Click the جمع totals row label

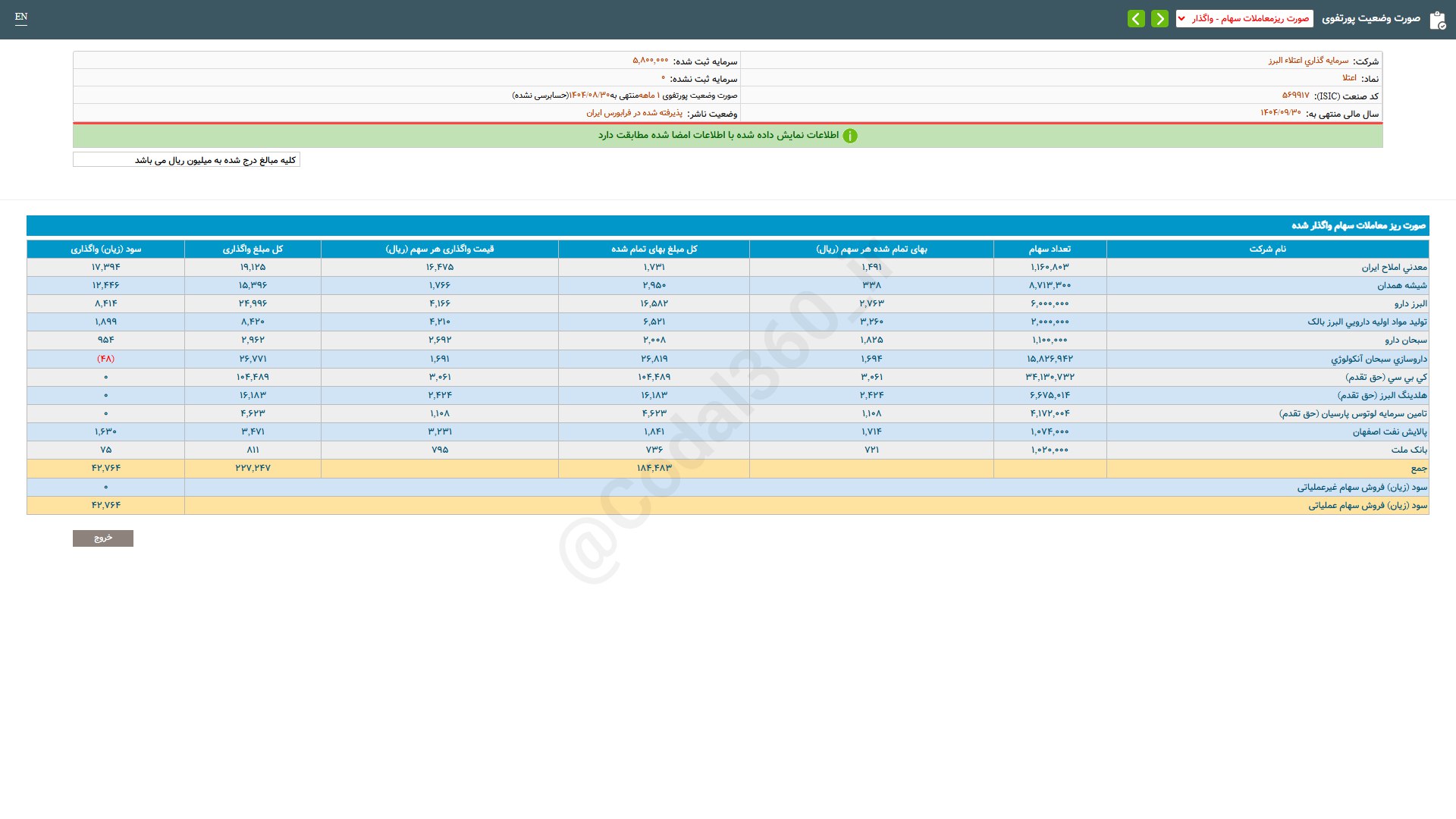[x=1418, y=469]
